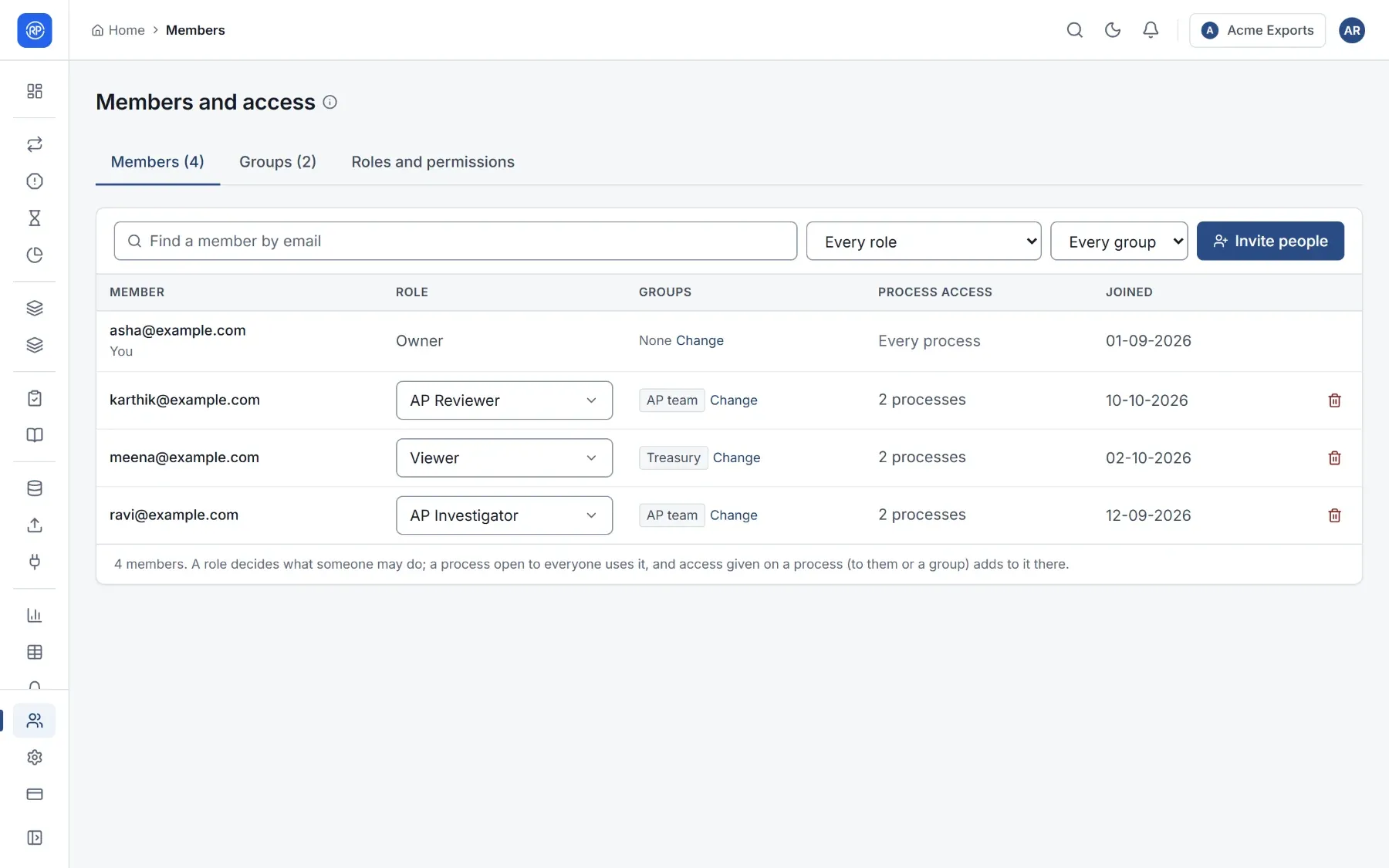Open the upper stacked layers sidebar icon
This screenshot has width=1389, height=868.
[x=35, y=309]
